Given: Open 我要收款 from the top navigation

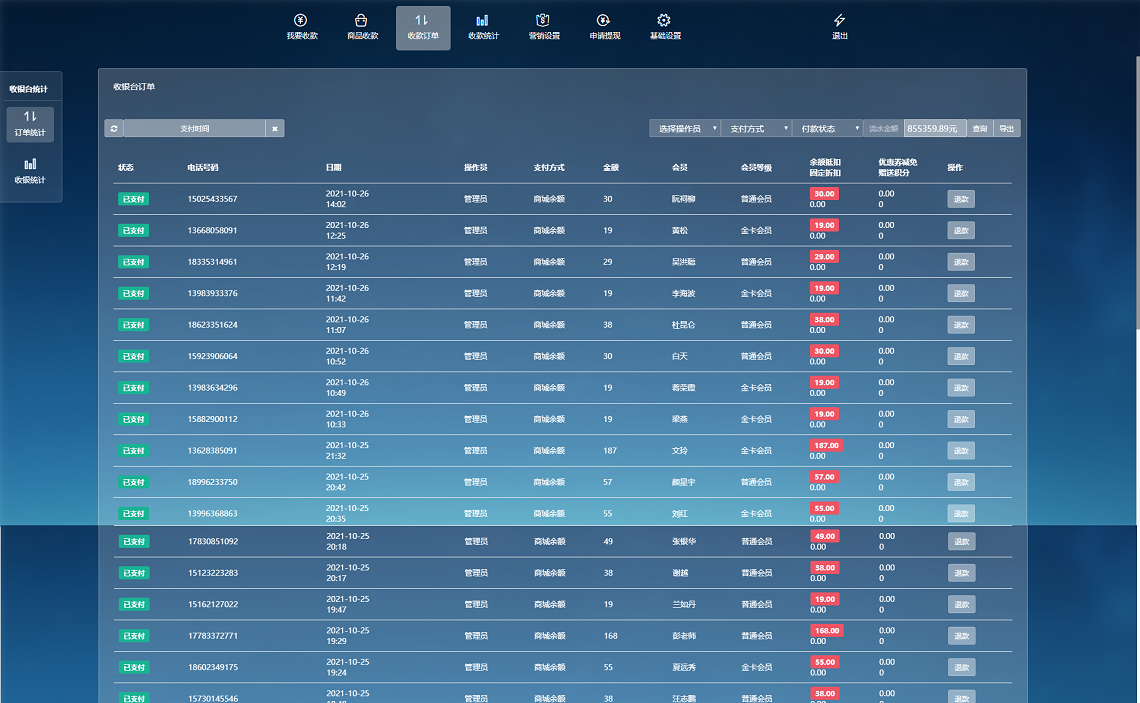Looking at the screenshot, I should click(302, 27).
